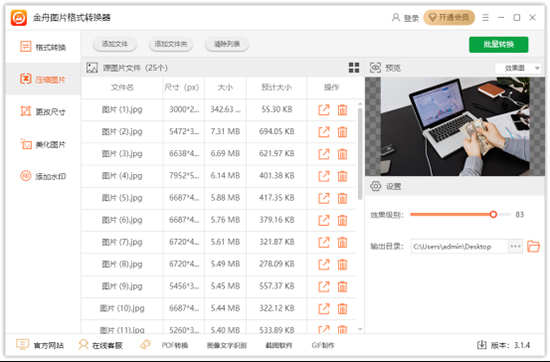Click the 添加文件 button
Screen dimensions: 550x362
click(115, 44)
